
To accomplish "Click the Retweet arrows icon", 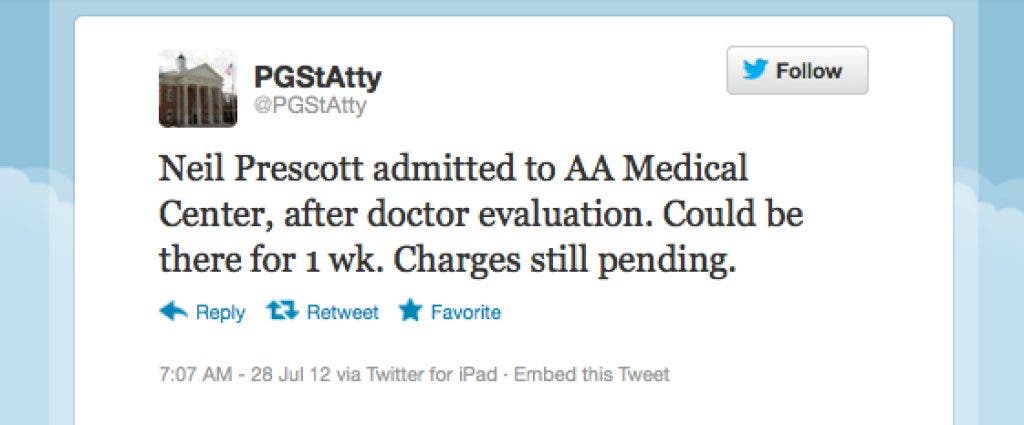I will [283, 312].
